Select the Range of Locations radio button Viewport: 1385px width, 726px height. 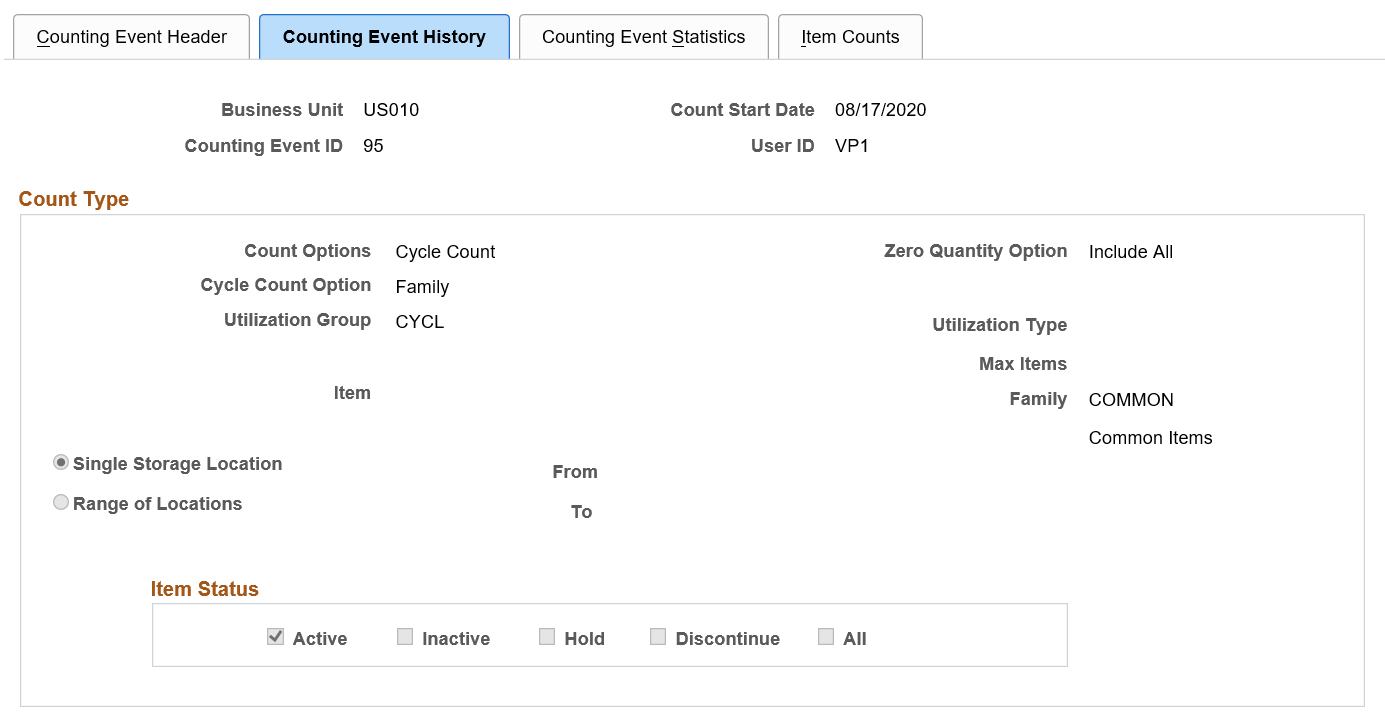(61, 502)
